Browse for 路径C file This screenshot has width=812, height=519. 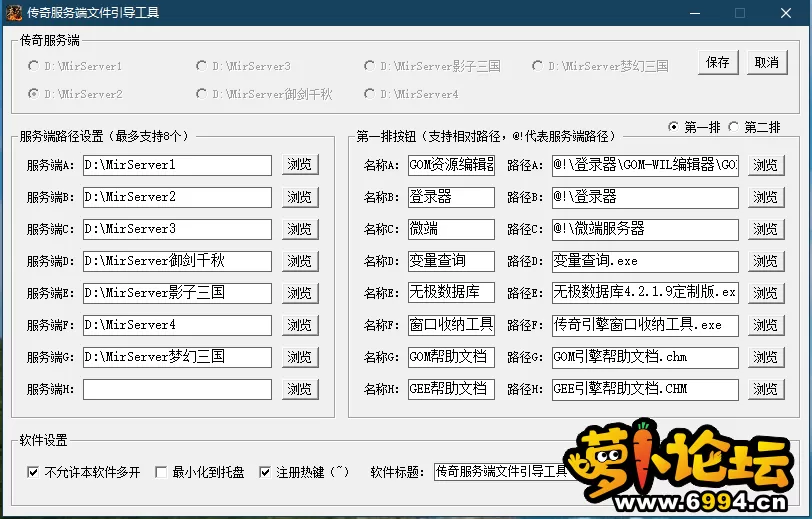[x=766, y=229]
